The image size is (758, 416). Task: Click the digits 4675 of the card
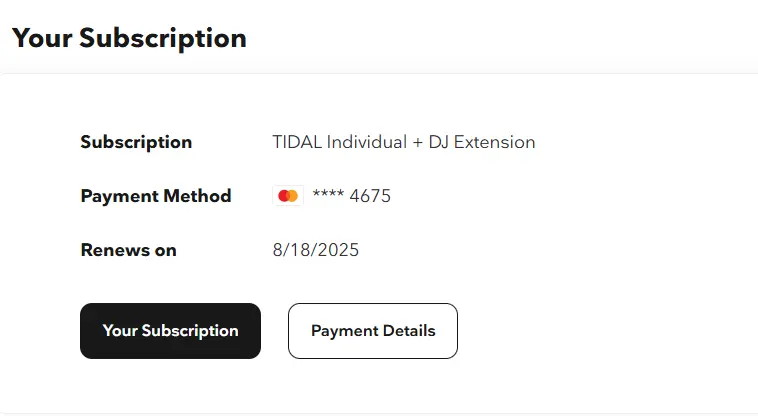tap(370, 196)
